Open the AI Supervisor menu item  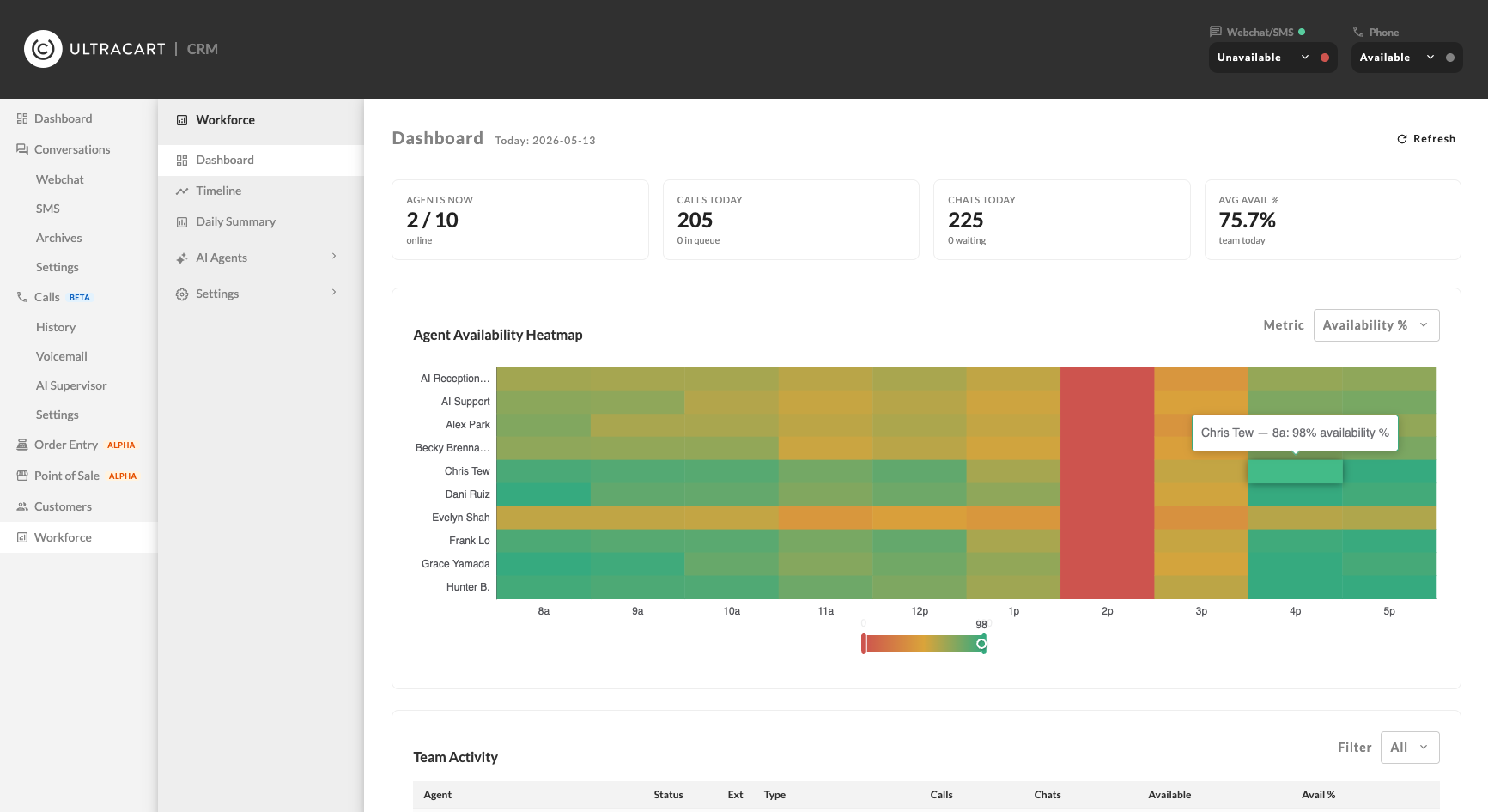(71, 385)
